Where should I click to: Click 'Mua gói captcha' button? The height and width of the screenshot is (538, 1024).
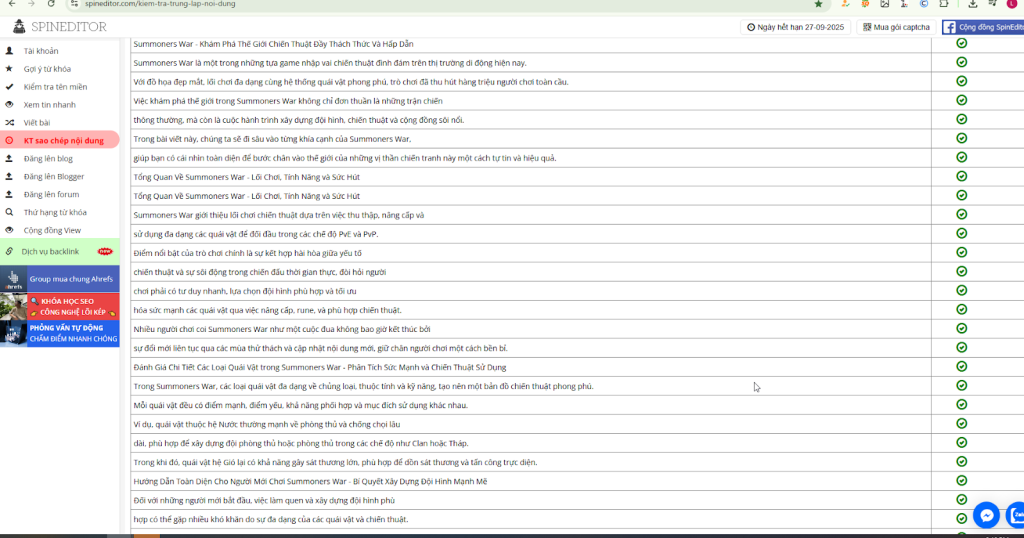(x=896, y=27)
